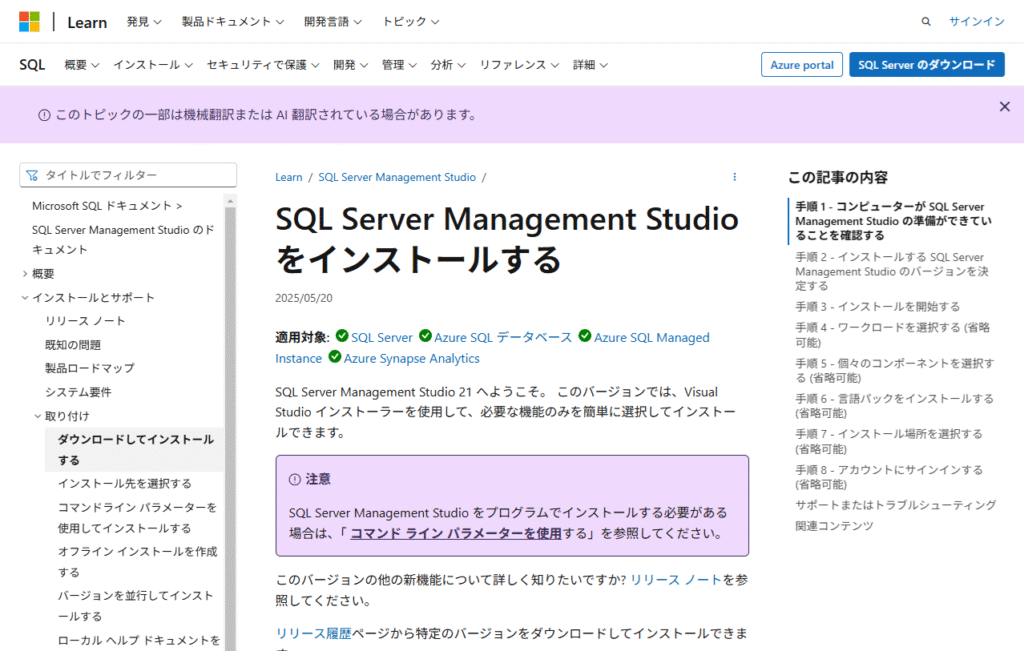
Task: Click the info icon in translation banner
Action: click(44, 115)
